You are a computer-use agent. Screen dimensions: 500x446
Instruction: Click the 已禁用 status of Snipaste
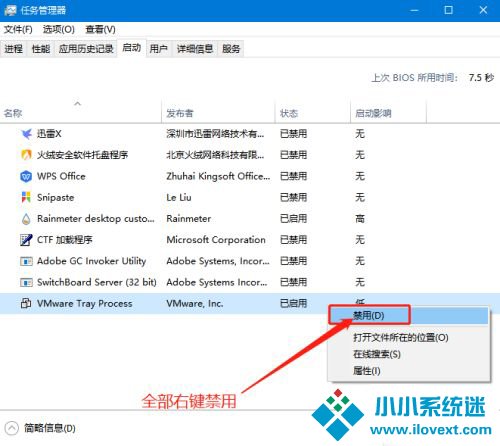click(x=293, y=198)
